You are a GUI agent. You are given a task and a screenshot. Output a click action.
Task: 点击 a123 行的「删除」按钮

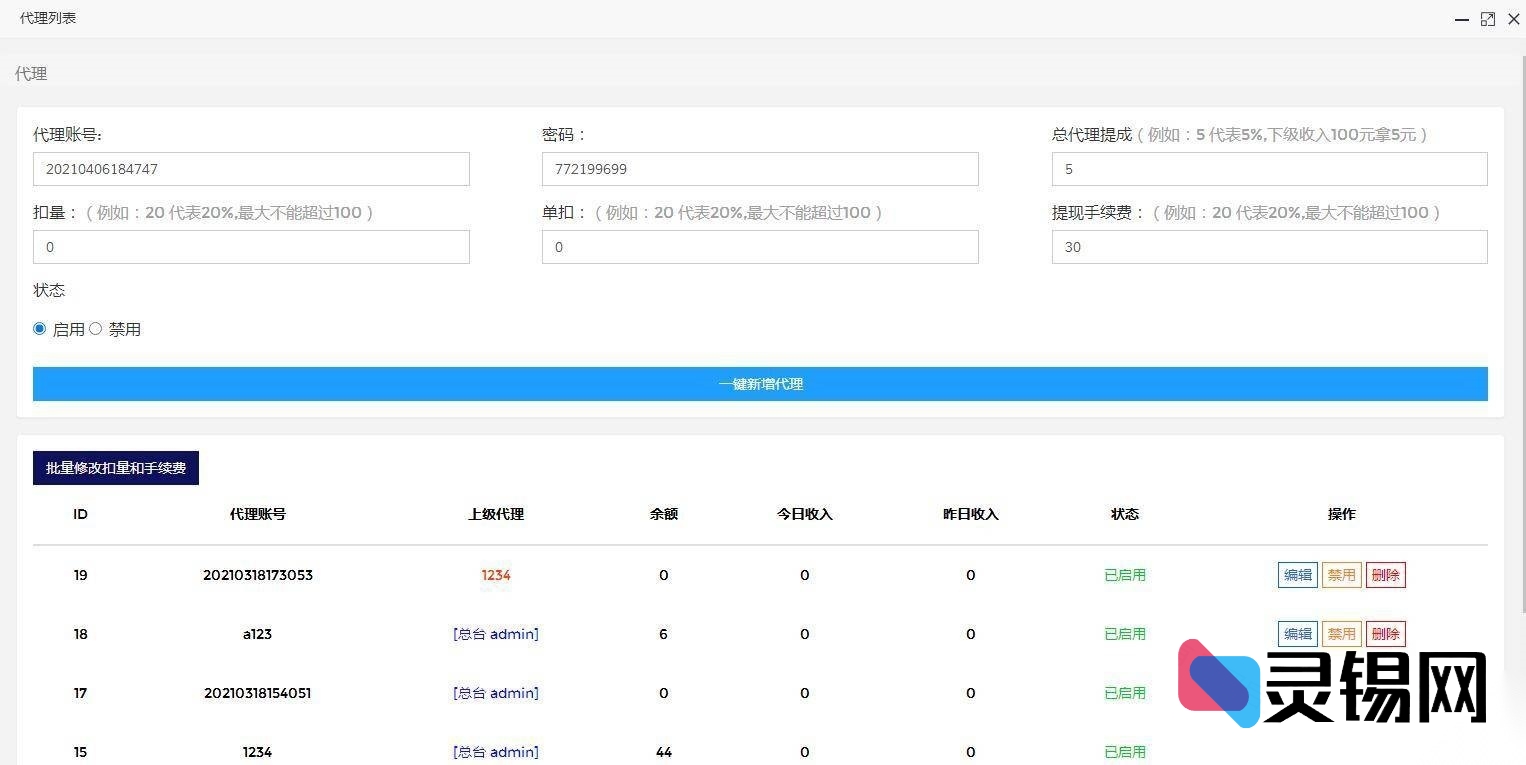[1386, 634]
